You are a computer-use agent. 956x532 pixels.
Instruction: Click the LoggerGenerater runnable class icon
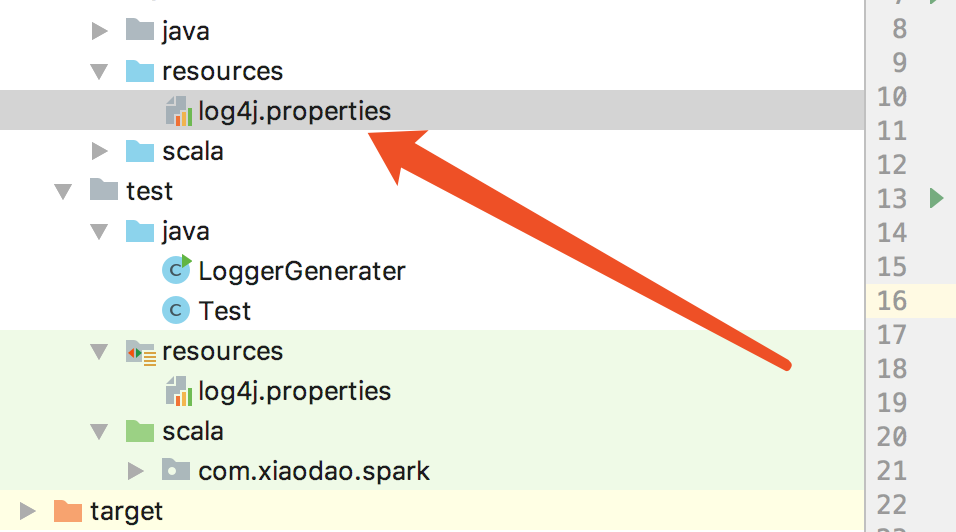(176, 270)
